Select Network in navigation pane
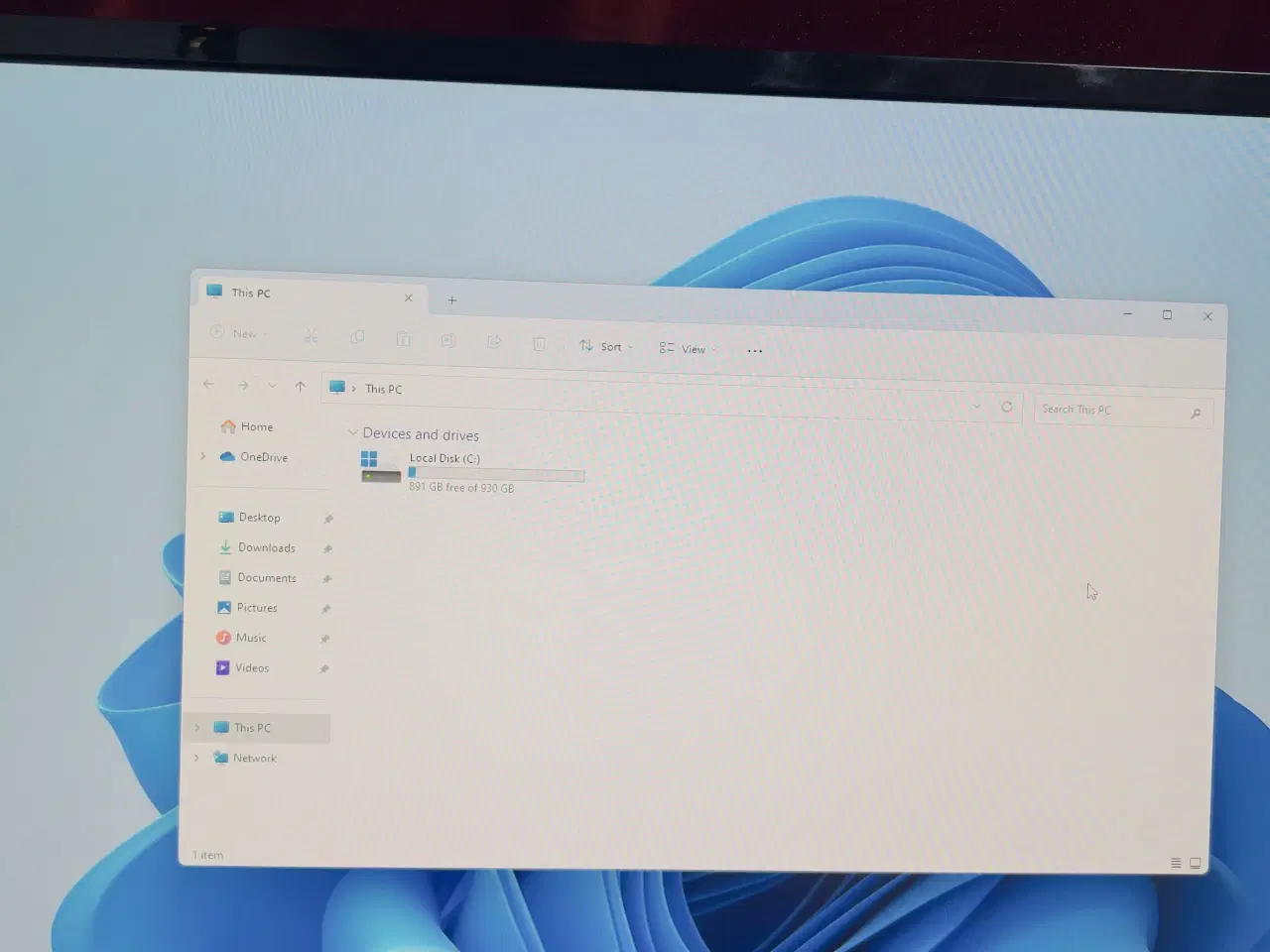Viewport: 1270px width, 952px height. [x=244, y=758]
